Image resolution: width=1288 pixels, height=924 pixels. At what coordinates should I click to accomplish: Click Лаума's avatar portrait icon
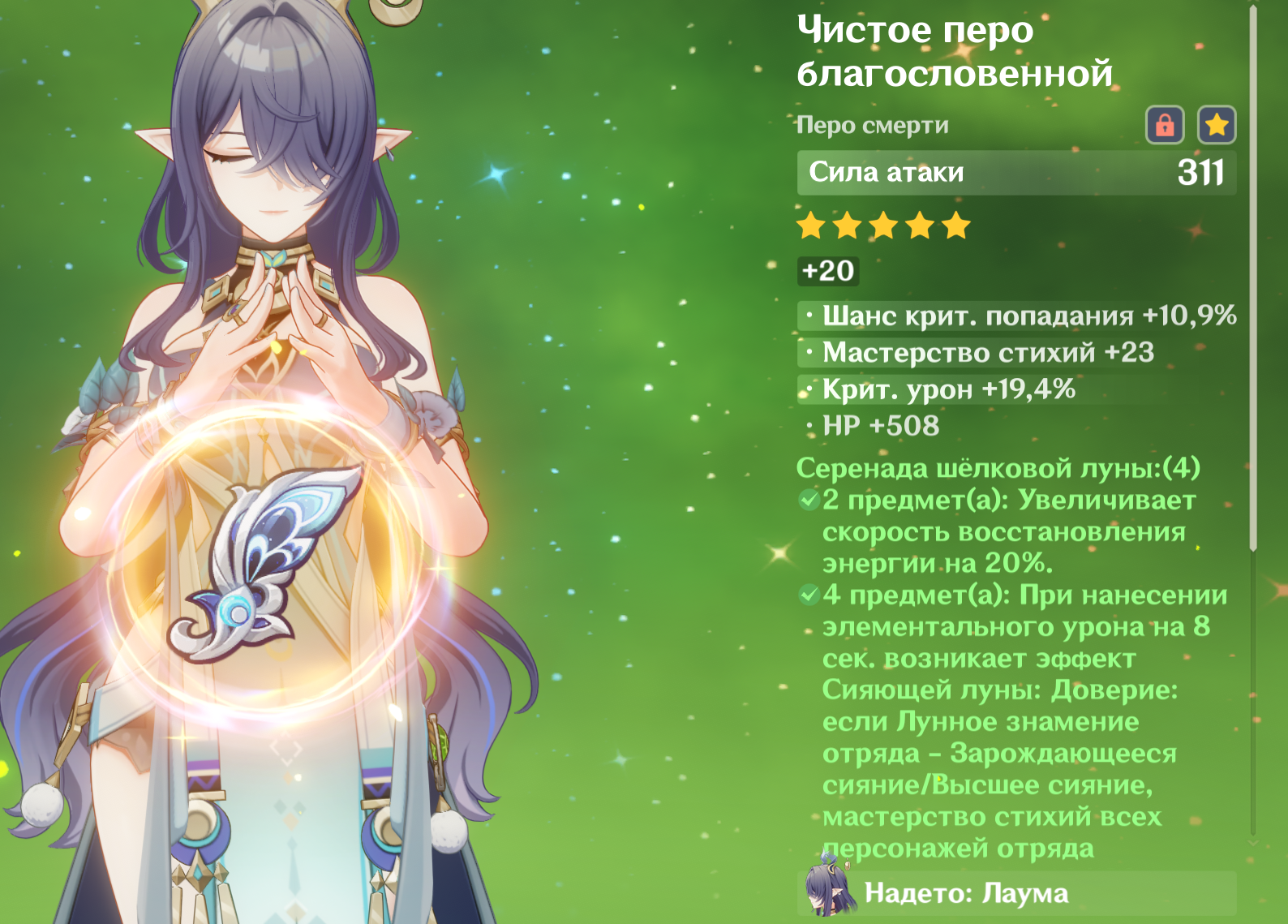coord(829,889)
